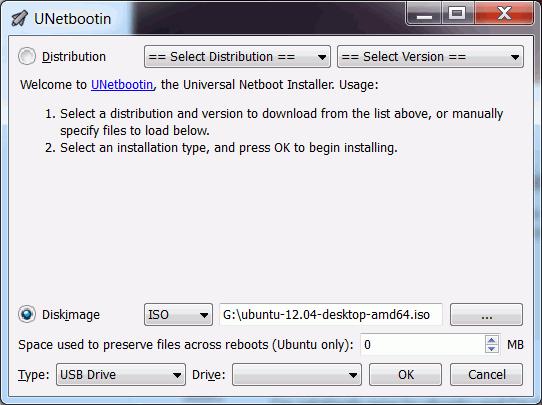Open the Select Version dropdown
This screenshot has width=542, height=405.
tap(430, 57)
